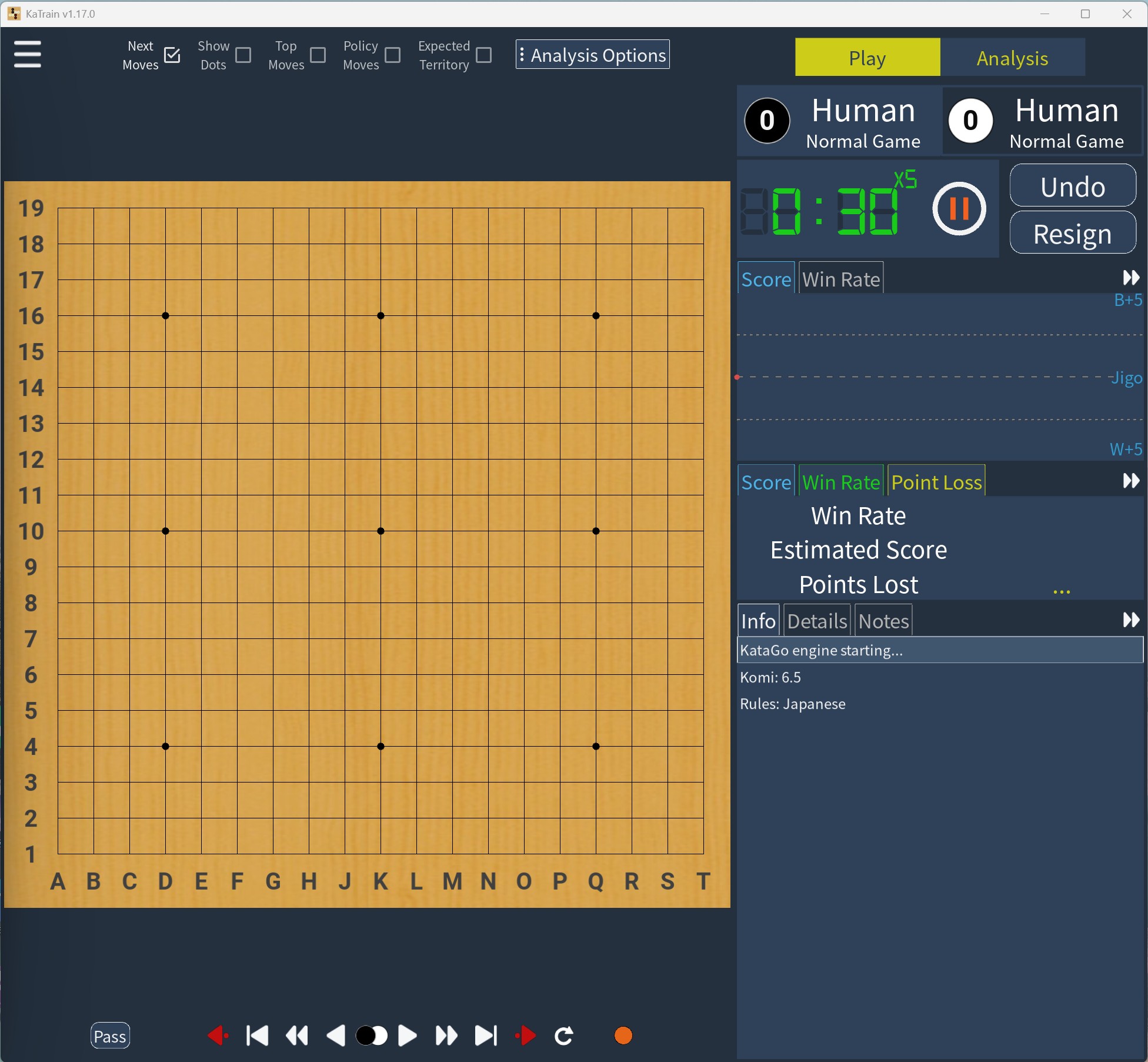The width and height of the screenshot is (1148, 1062).
Task: Open the Details tab
Action: pos(817,621)
